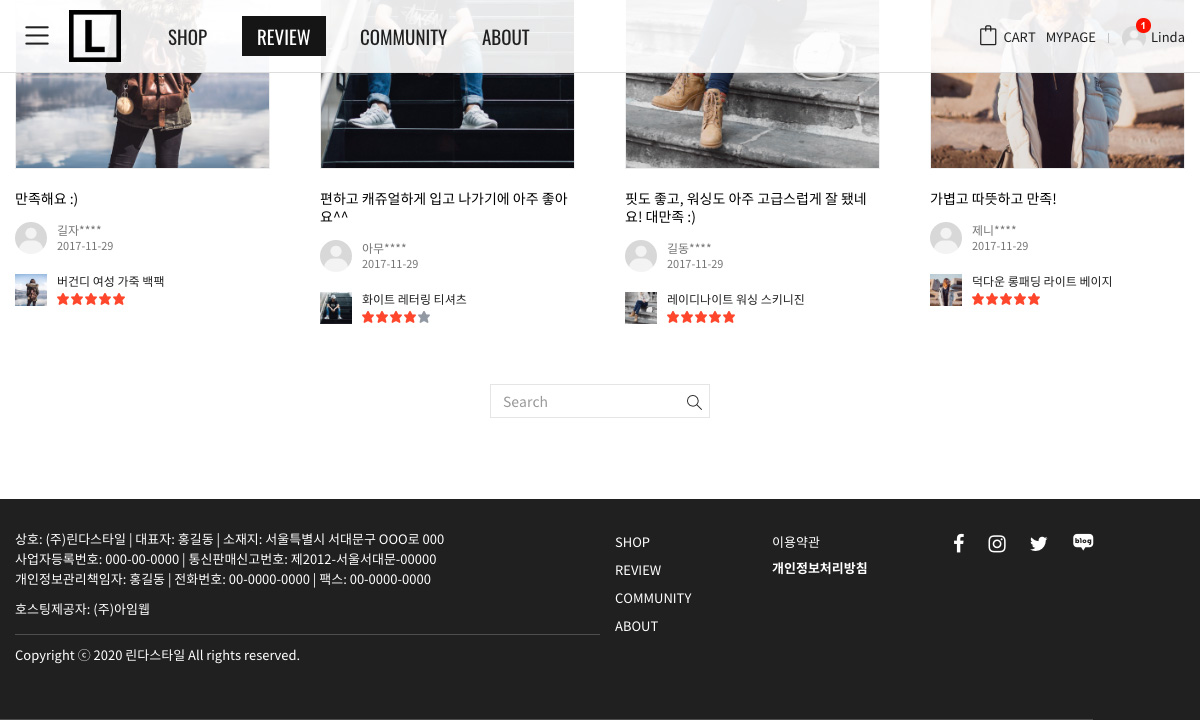This screenshot has width=1200, height=720.
Task: Click the search magnifier icon
Action: tap(694, 402)
